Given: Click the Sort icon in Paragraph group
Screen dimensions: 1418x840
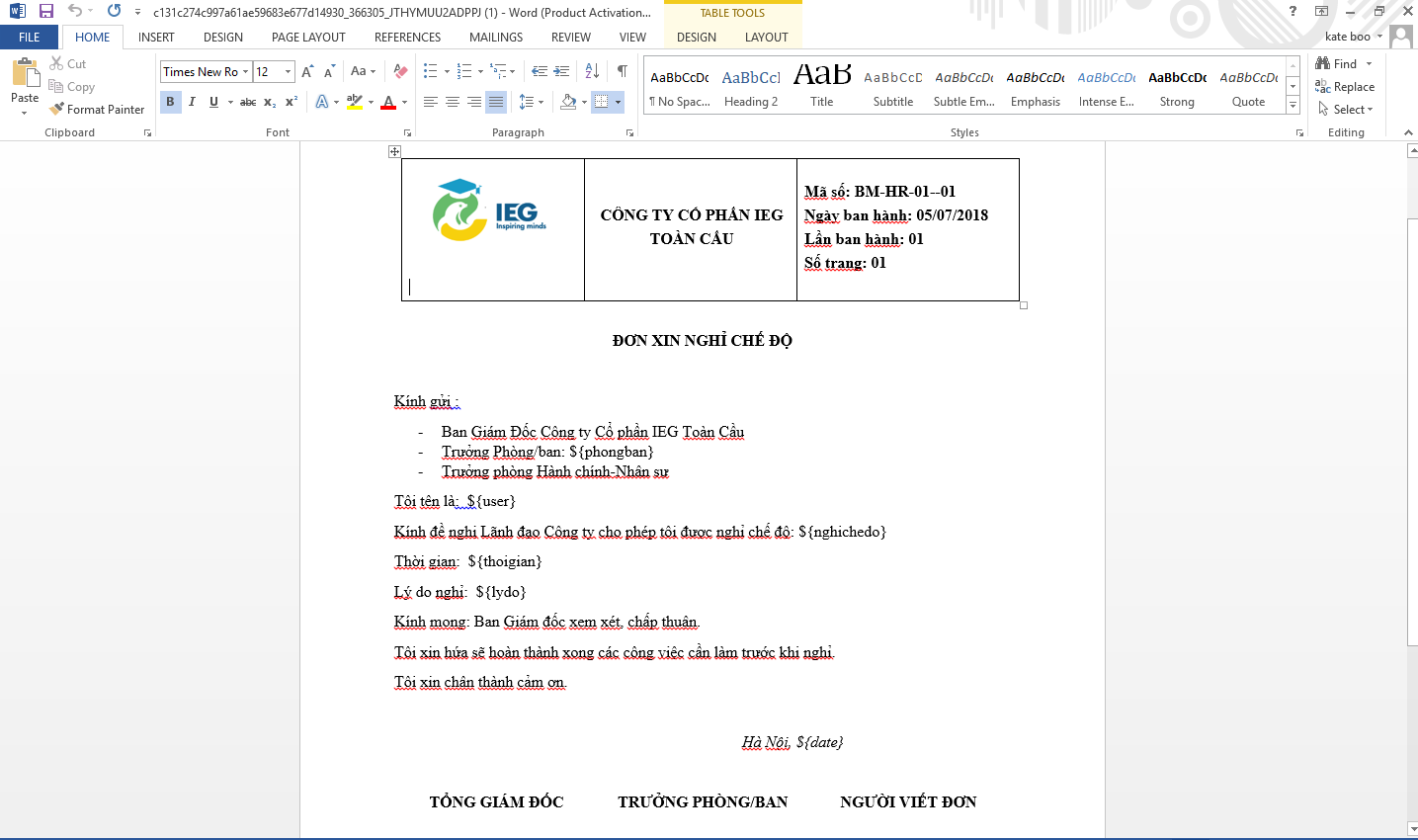Looking at the screenshot, I should click(x=591, y=71).
